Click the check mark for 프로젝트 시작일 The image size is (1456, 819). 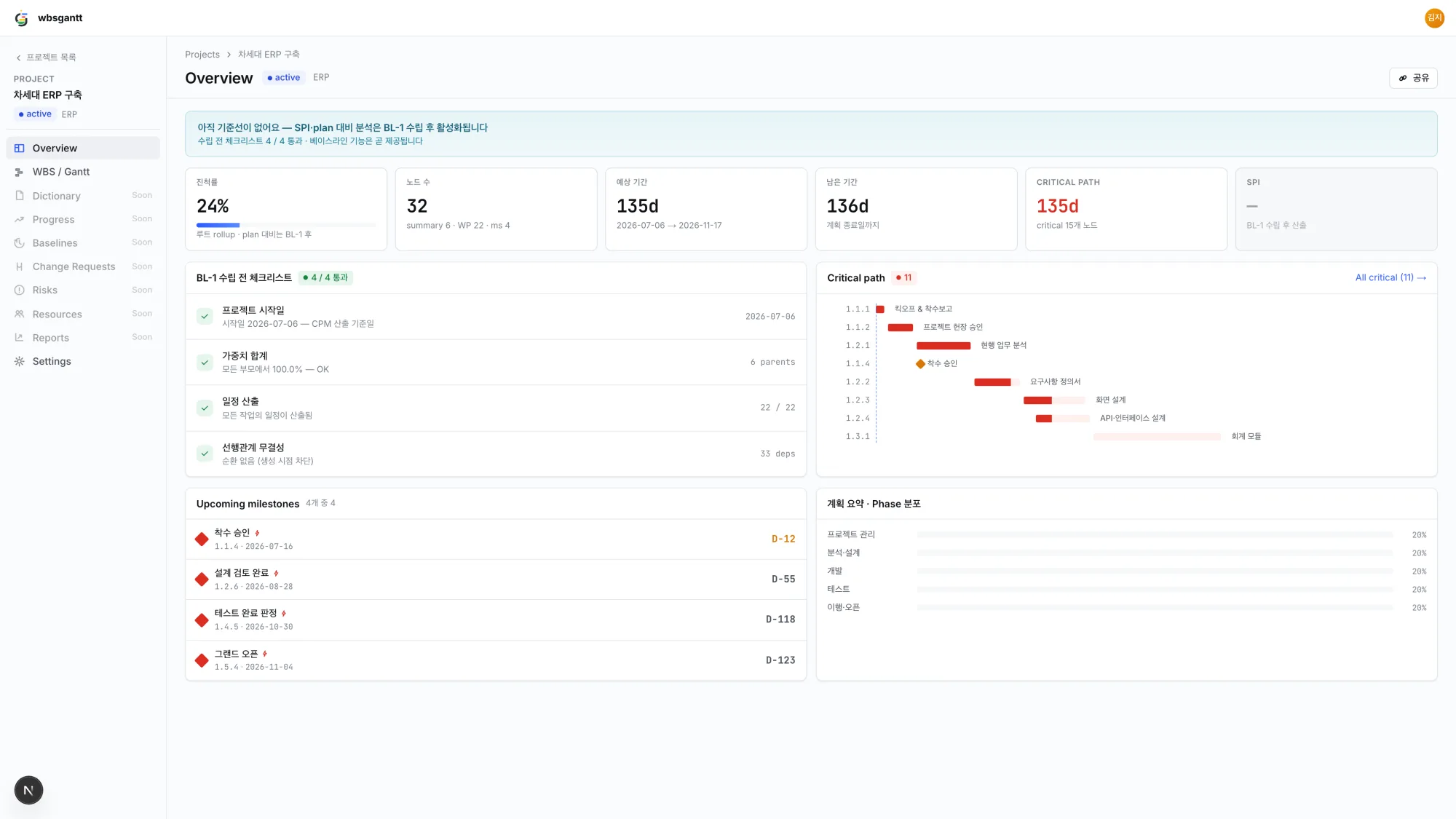(205, 317)
